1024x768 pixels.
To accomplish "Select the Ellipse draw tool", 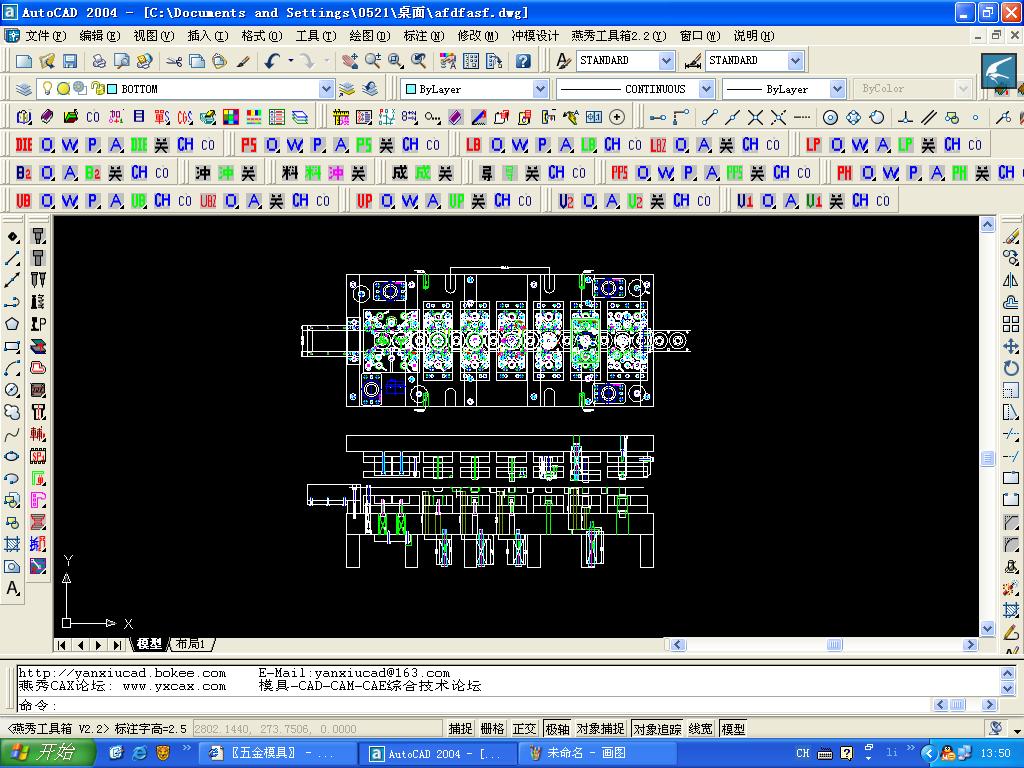I will click(12, 456).
